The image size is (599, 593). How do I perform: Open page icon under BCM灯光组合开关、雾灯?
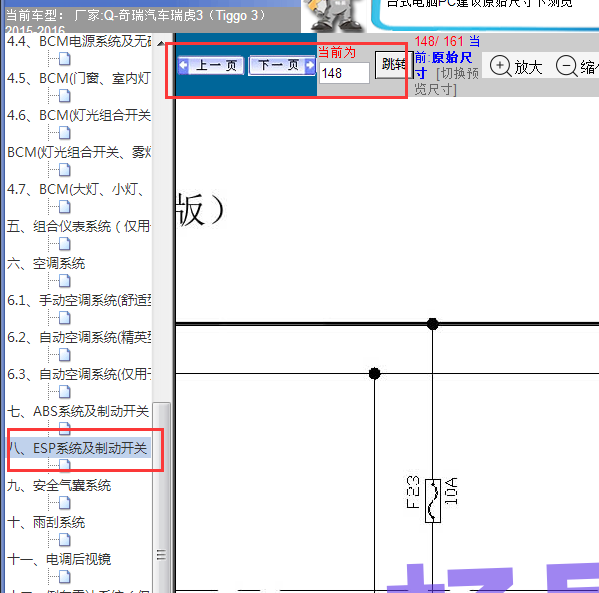tap(65, 170)
